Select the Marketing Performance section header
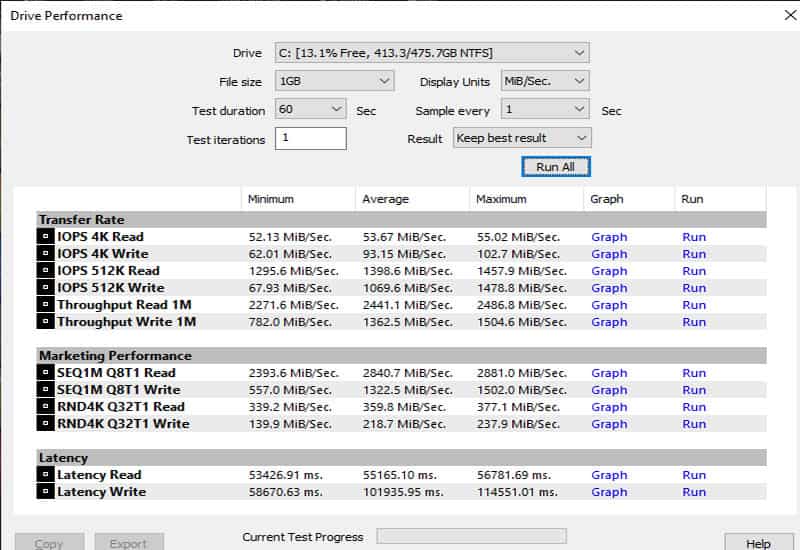 (x=401, y=356)
